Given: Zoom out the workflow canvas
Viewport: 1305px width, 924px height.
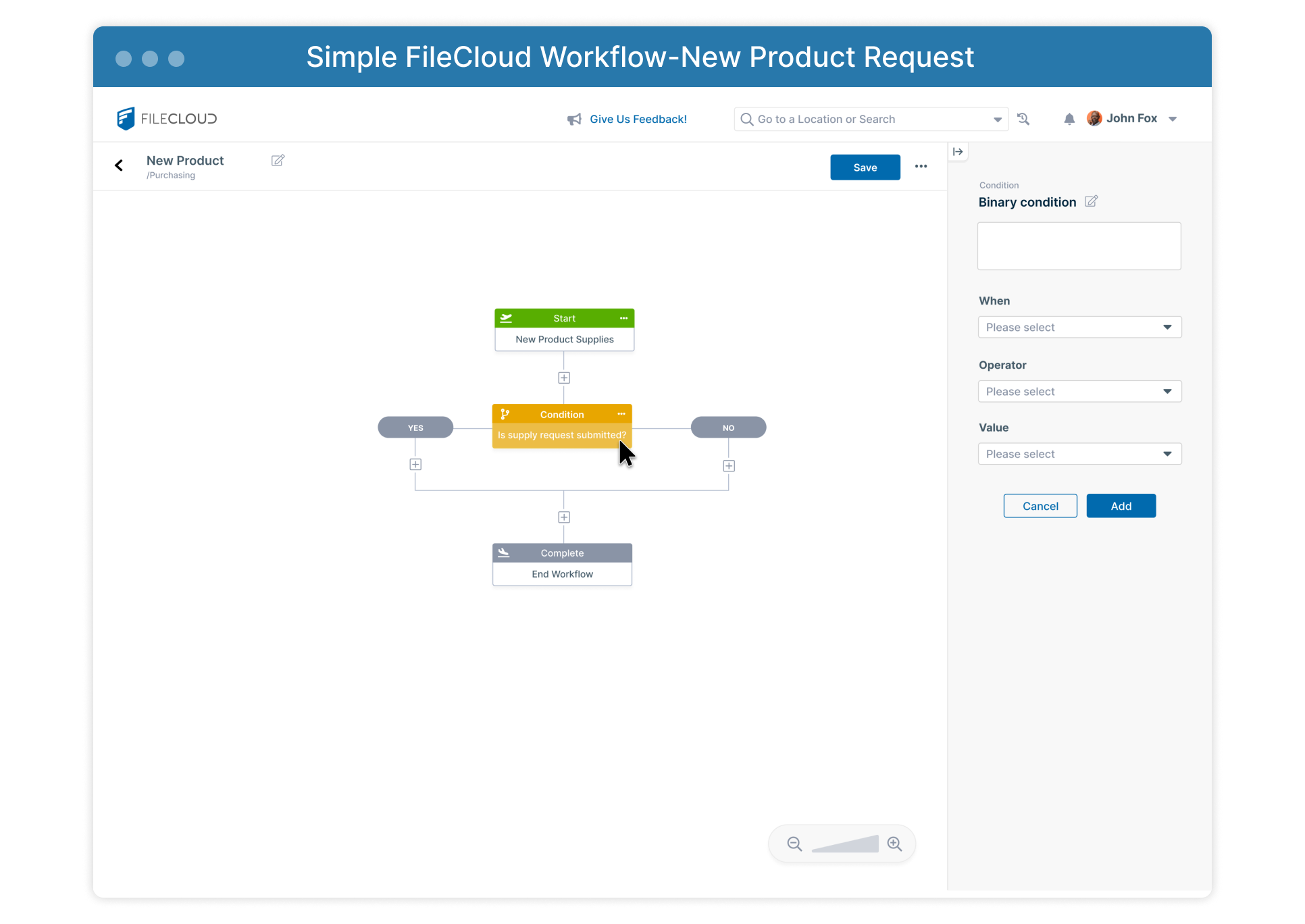Looking at the screenshot, I should [x=794, y=844].
